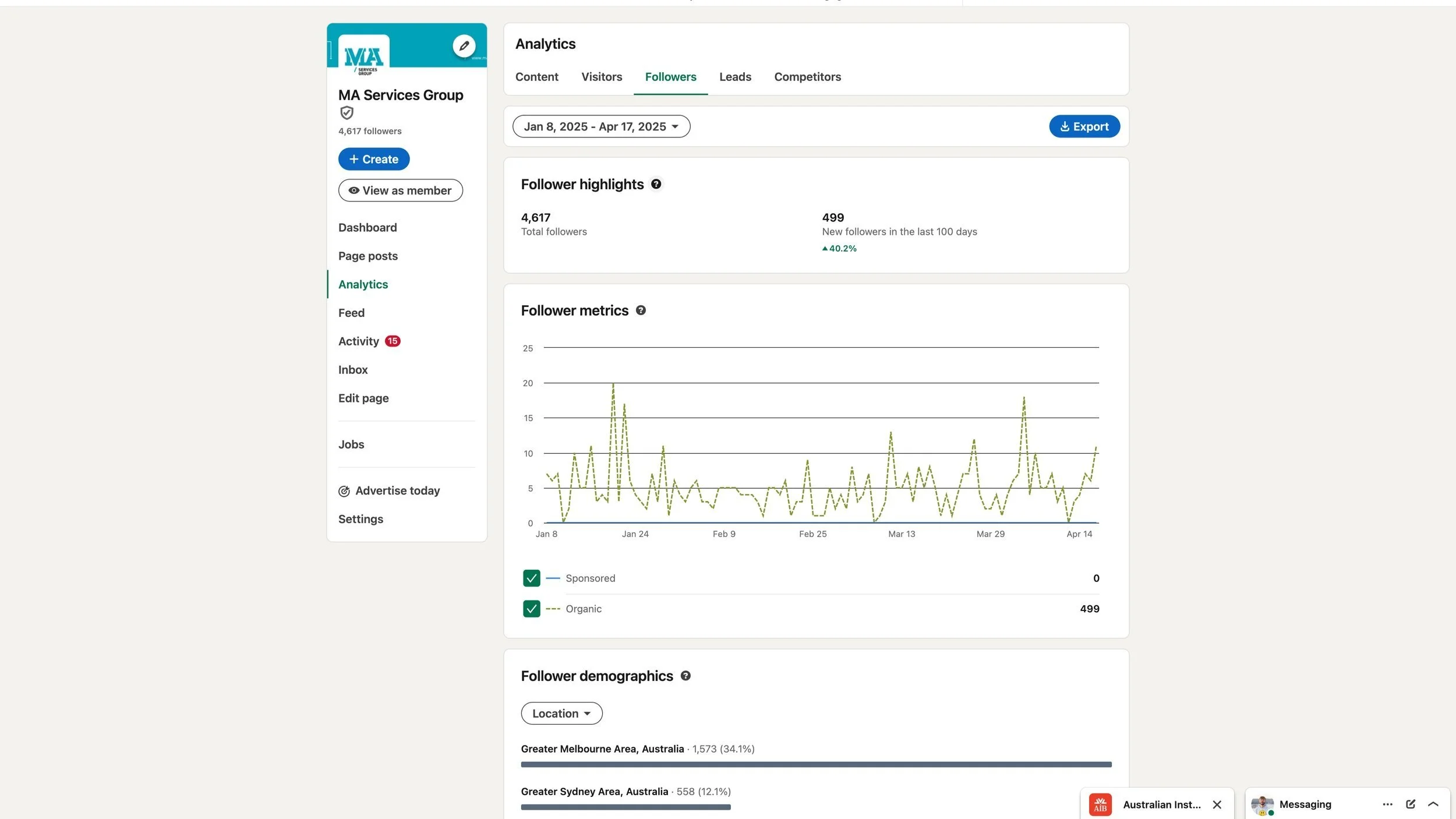Switch to the Visitors tab
This screenshot has height=819, width=1456.
click(602, 77)
